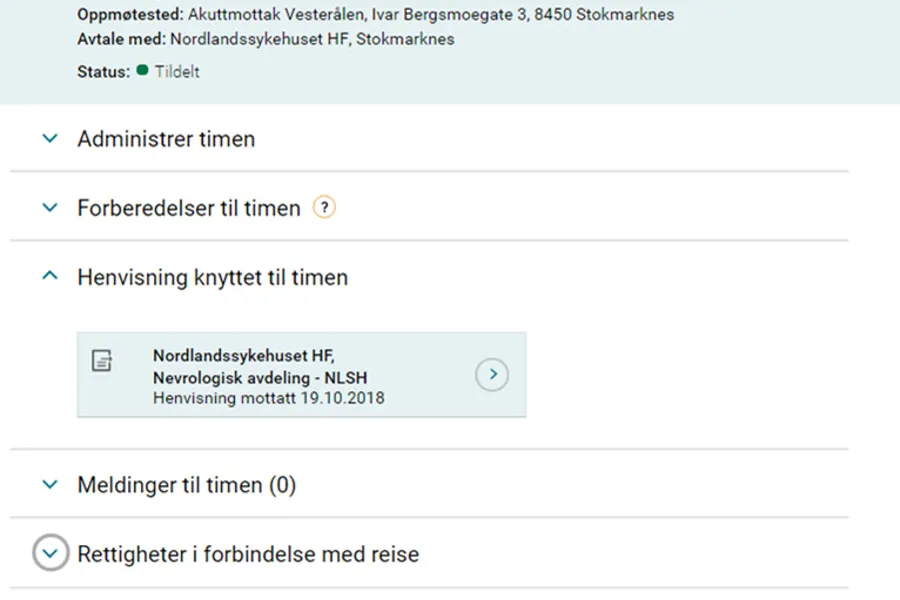The height and width of the screenshot is (600, 900).
Task: Click the green status indicator dot
Action: pos(142,71)
